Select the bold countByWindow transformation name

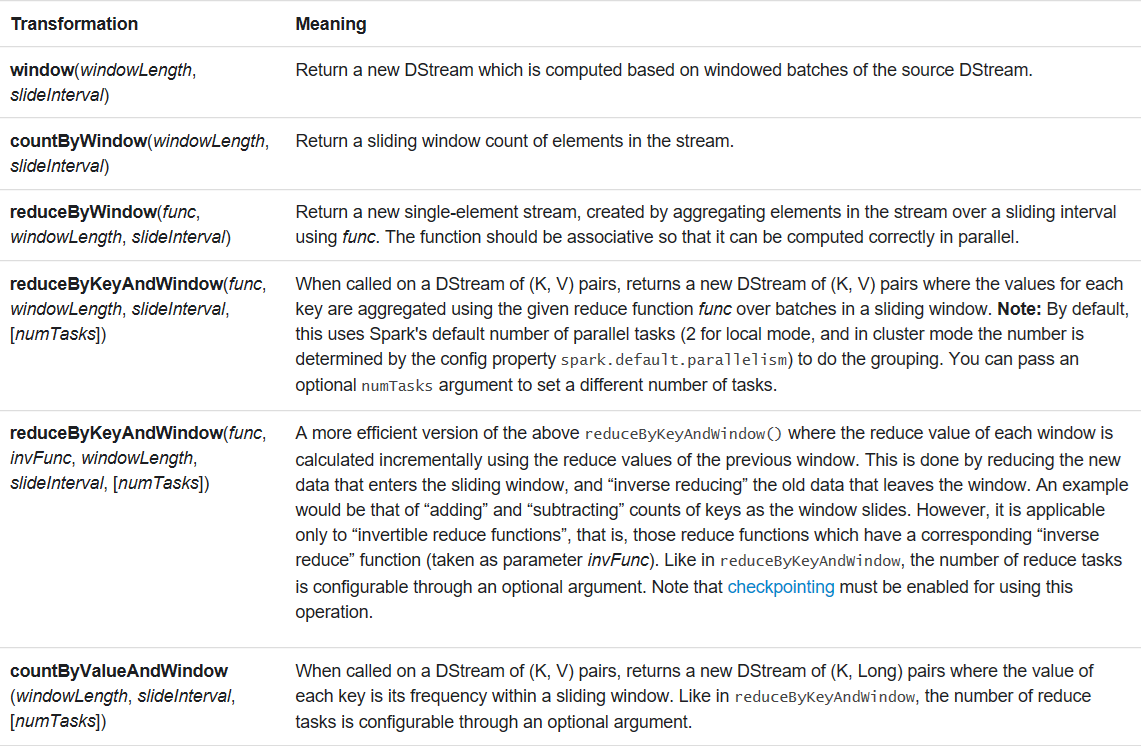coord(78,142)
